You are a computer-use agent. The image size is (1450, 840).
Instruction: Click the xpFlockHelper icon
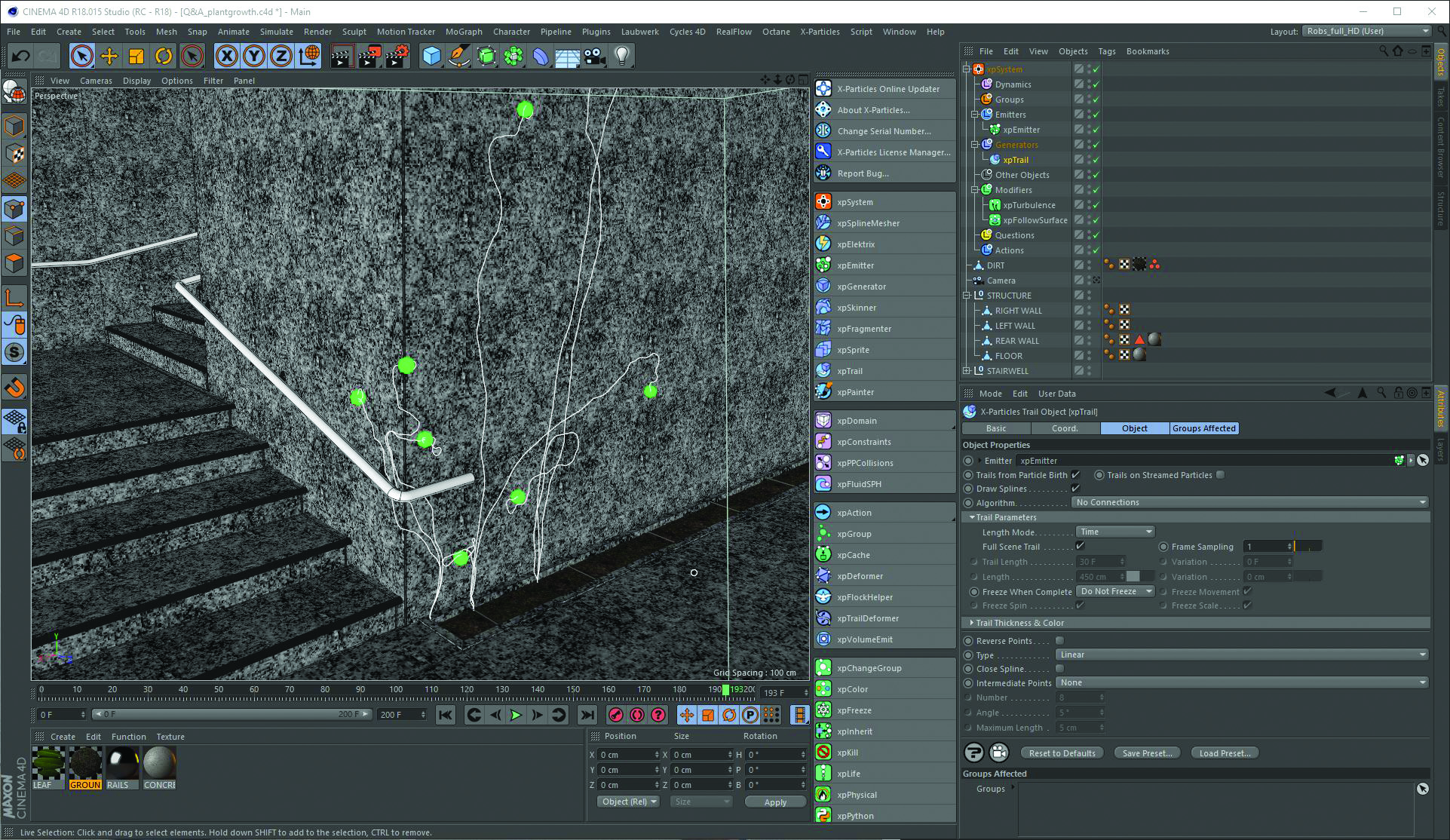pos(825,597)
